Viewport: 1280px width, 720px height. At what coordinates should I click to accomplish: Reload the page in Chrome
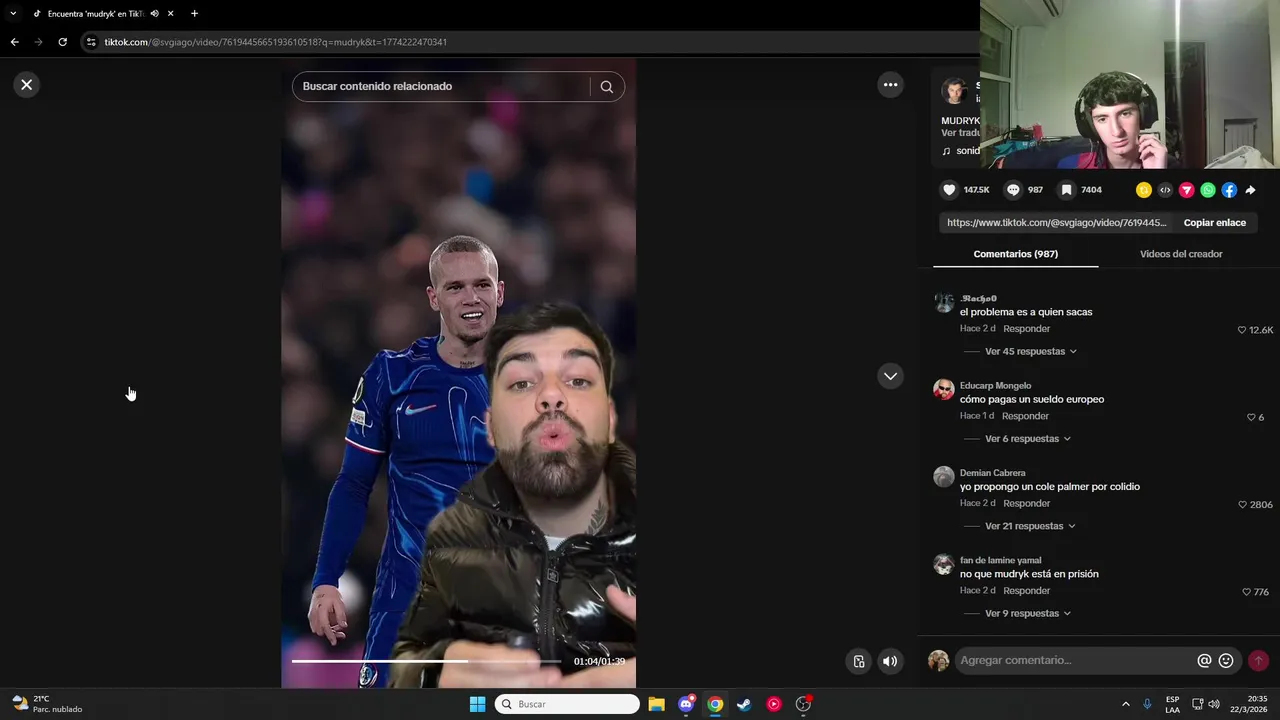click(62, 42)
